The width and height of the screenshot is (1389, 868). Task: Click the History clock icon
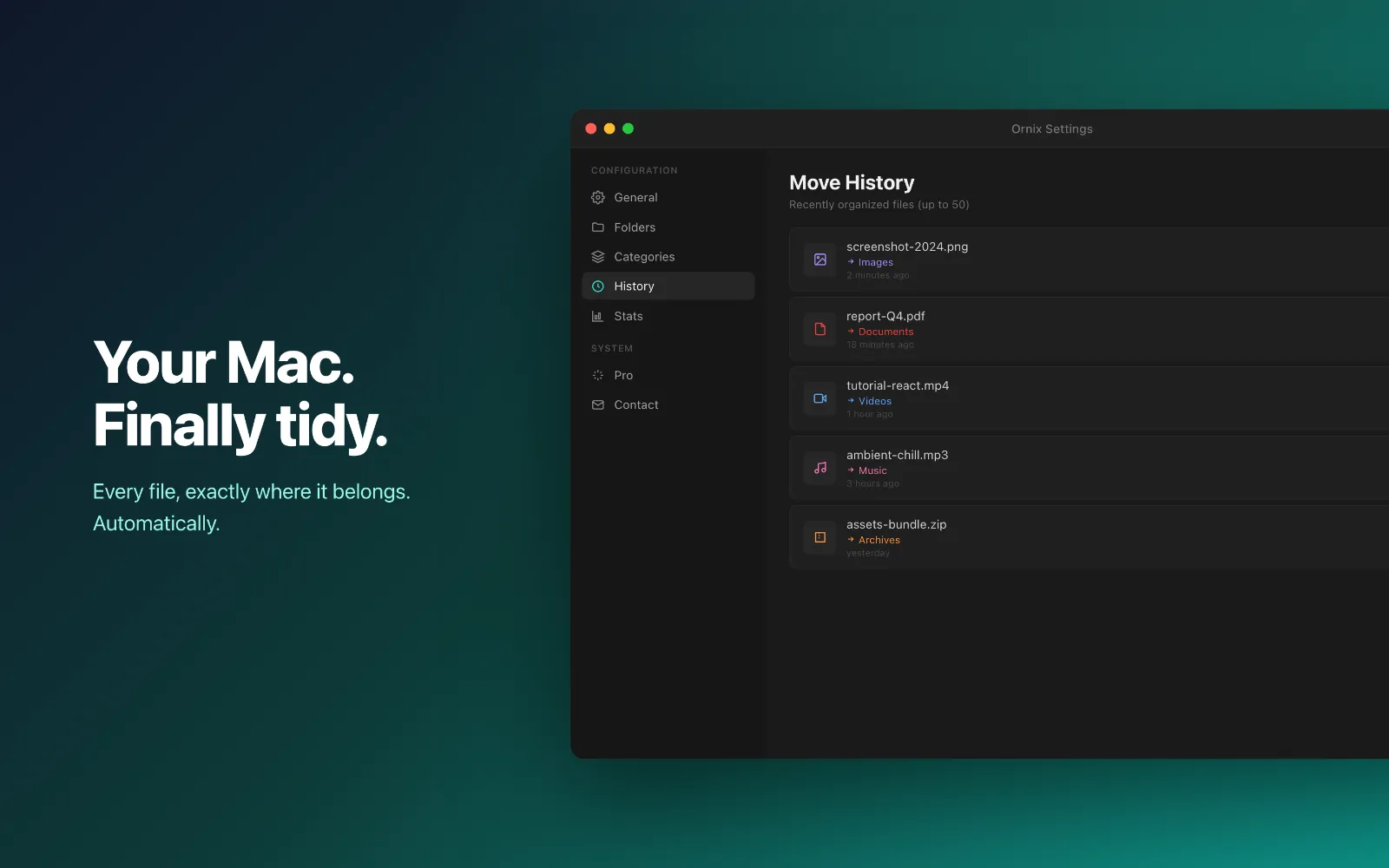[597, 286]
